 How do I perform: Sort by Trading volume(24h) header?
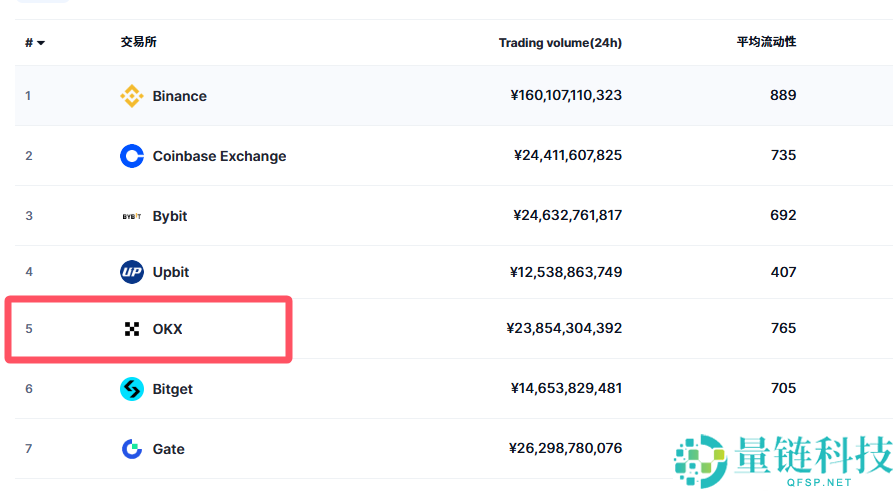560,43
